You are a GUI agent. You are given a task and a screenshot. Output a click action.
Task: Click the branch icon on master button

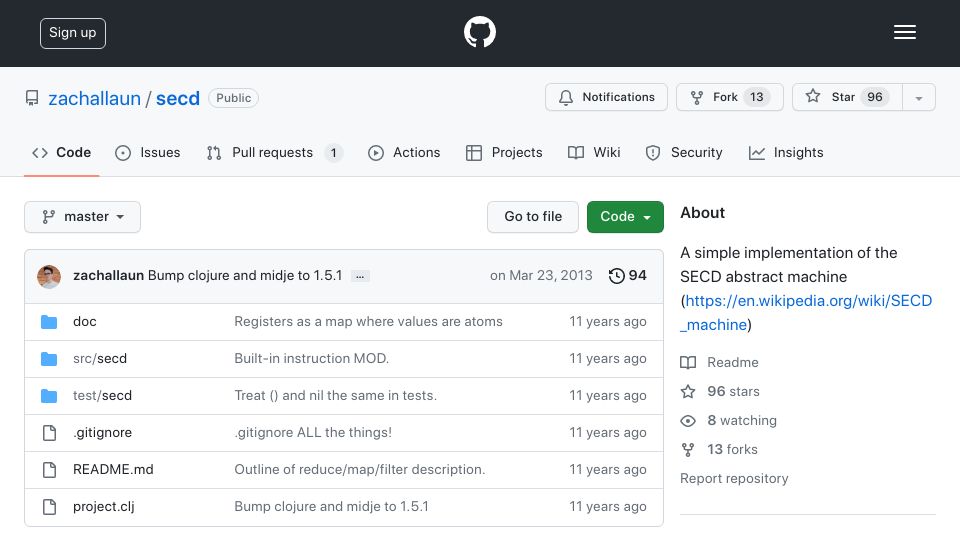click(x=48, y=217)
